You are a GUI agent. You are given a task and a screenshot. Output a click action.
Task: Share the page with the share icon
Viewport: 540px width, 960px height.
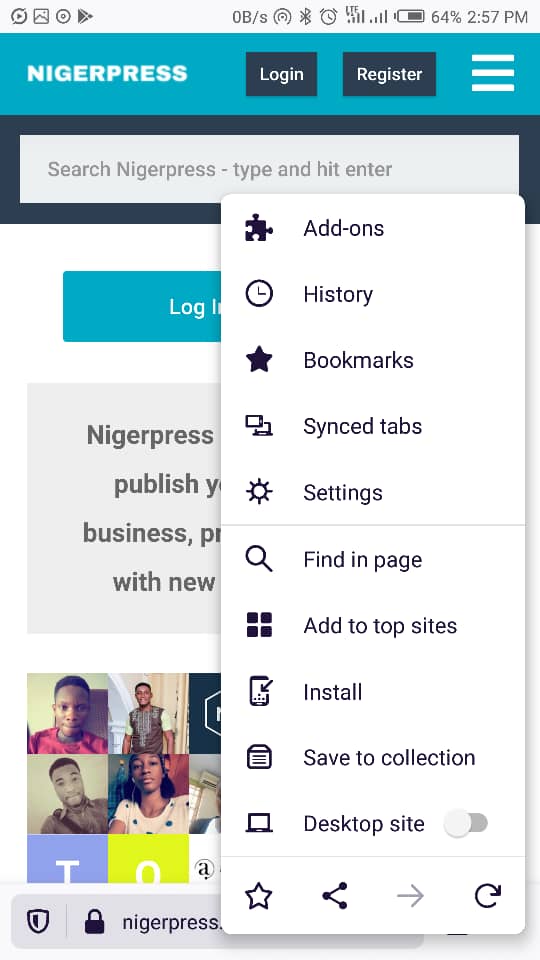335,896
